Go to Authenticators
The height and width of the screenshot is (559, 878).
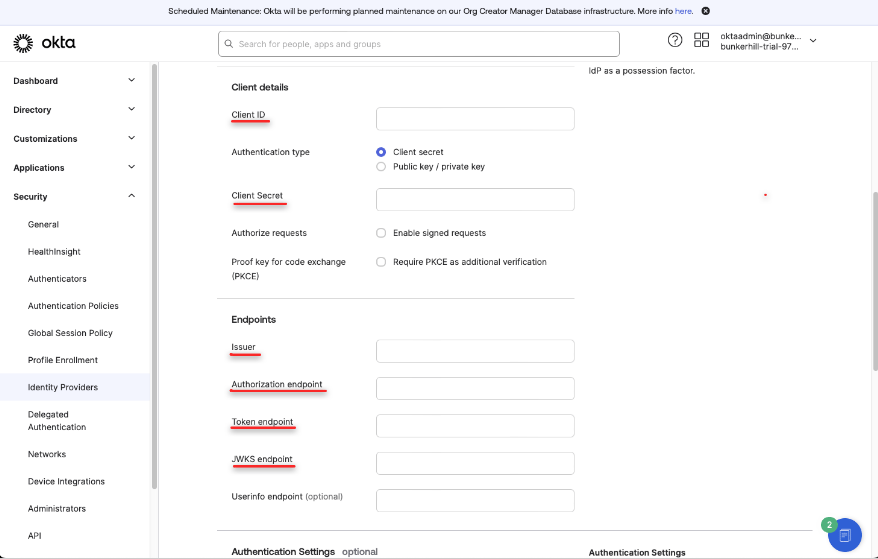click(57, 279)
